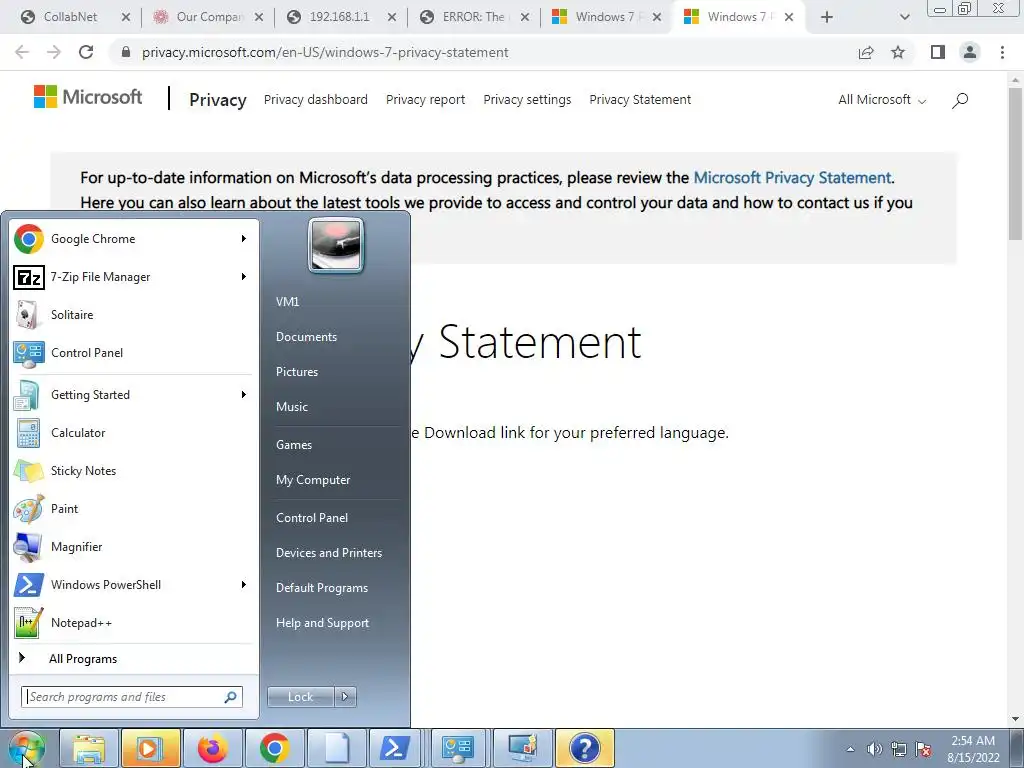Open Default Programs
1024x768 pixels.
[321, 588]
